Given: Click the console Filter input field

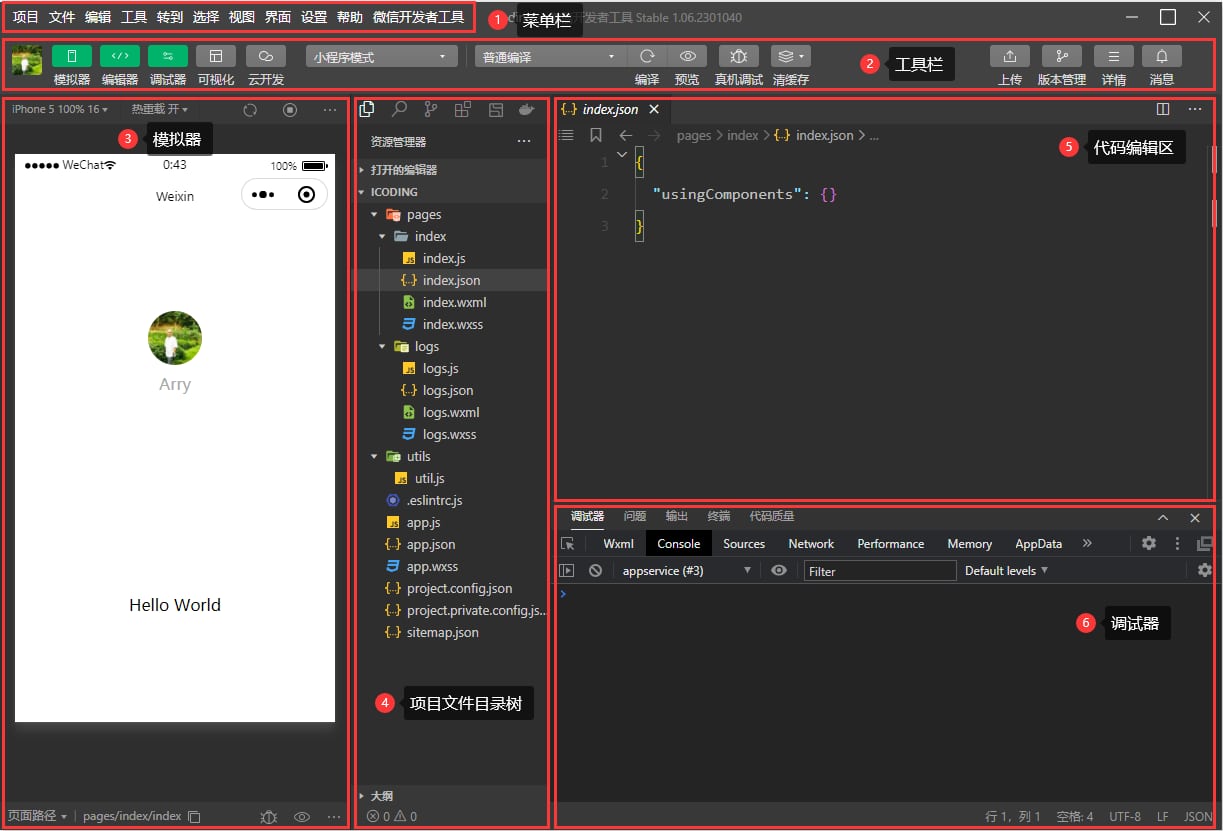Looking at the screenshot, I should tap(880, 571).
